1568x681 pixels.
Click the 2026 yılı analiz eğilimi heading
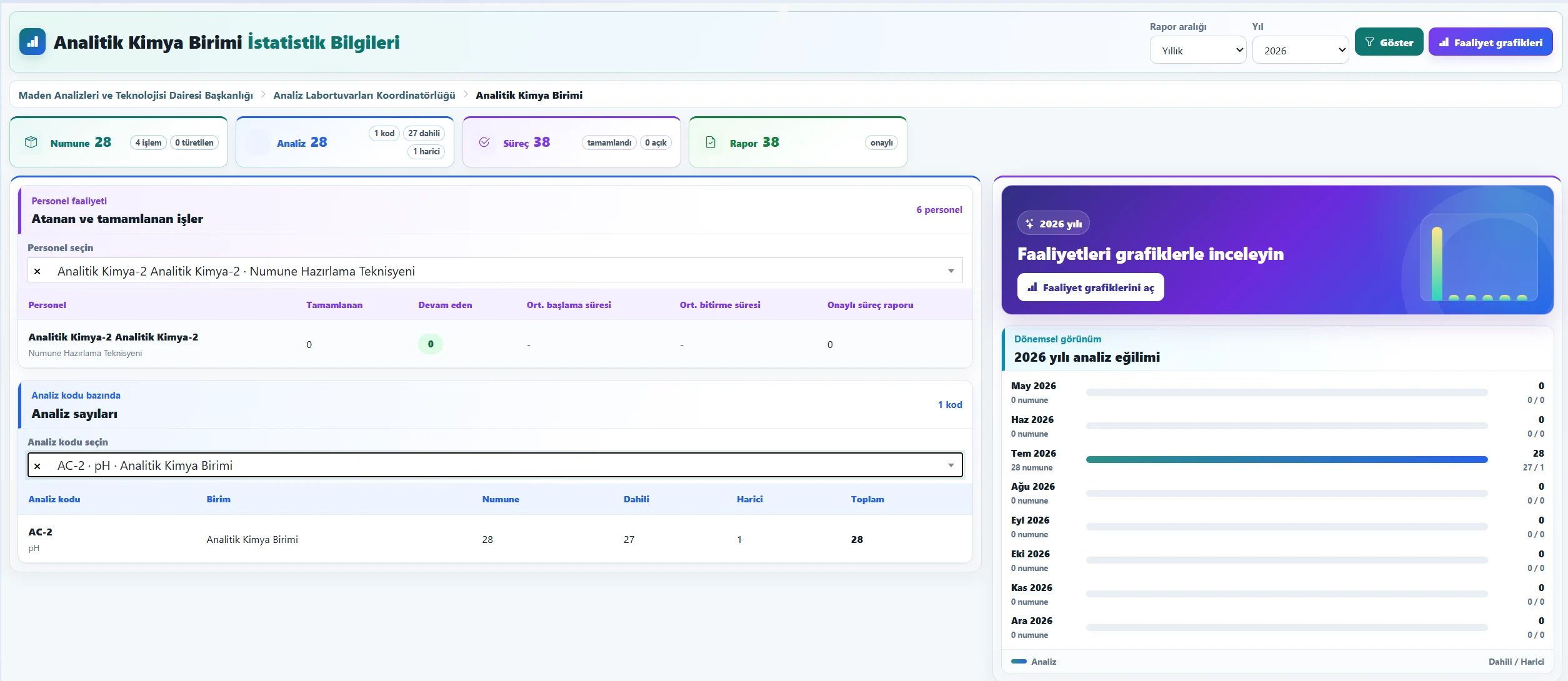point(1087,357)
